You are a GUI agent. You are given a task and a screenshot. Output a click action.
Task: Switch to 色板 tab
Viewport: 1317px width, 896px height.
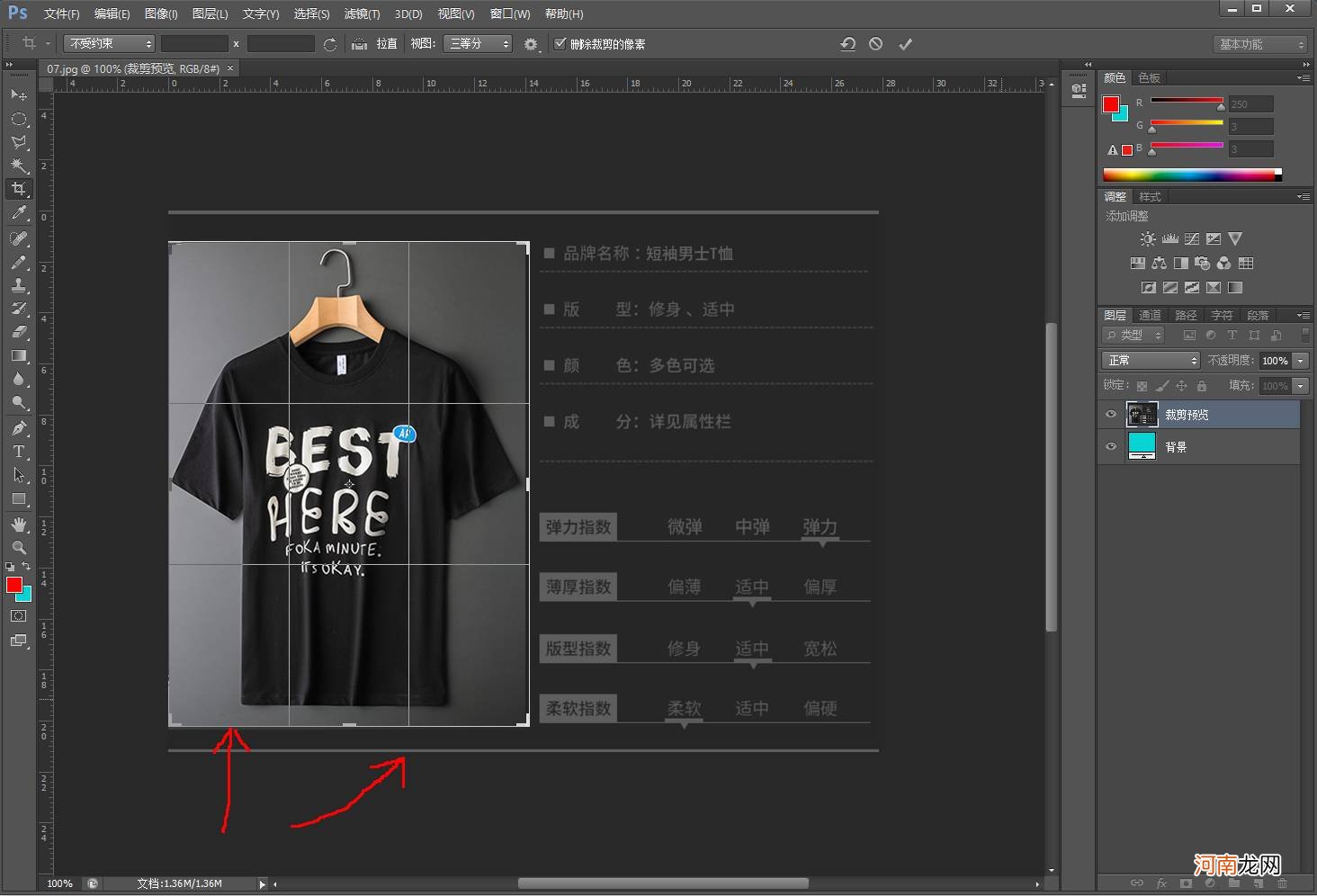[x=1149, y=78]
